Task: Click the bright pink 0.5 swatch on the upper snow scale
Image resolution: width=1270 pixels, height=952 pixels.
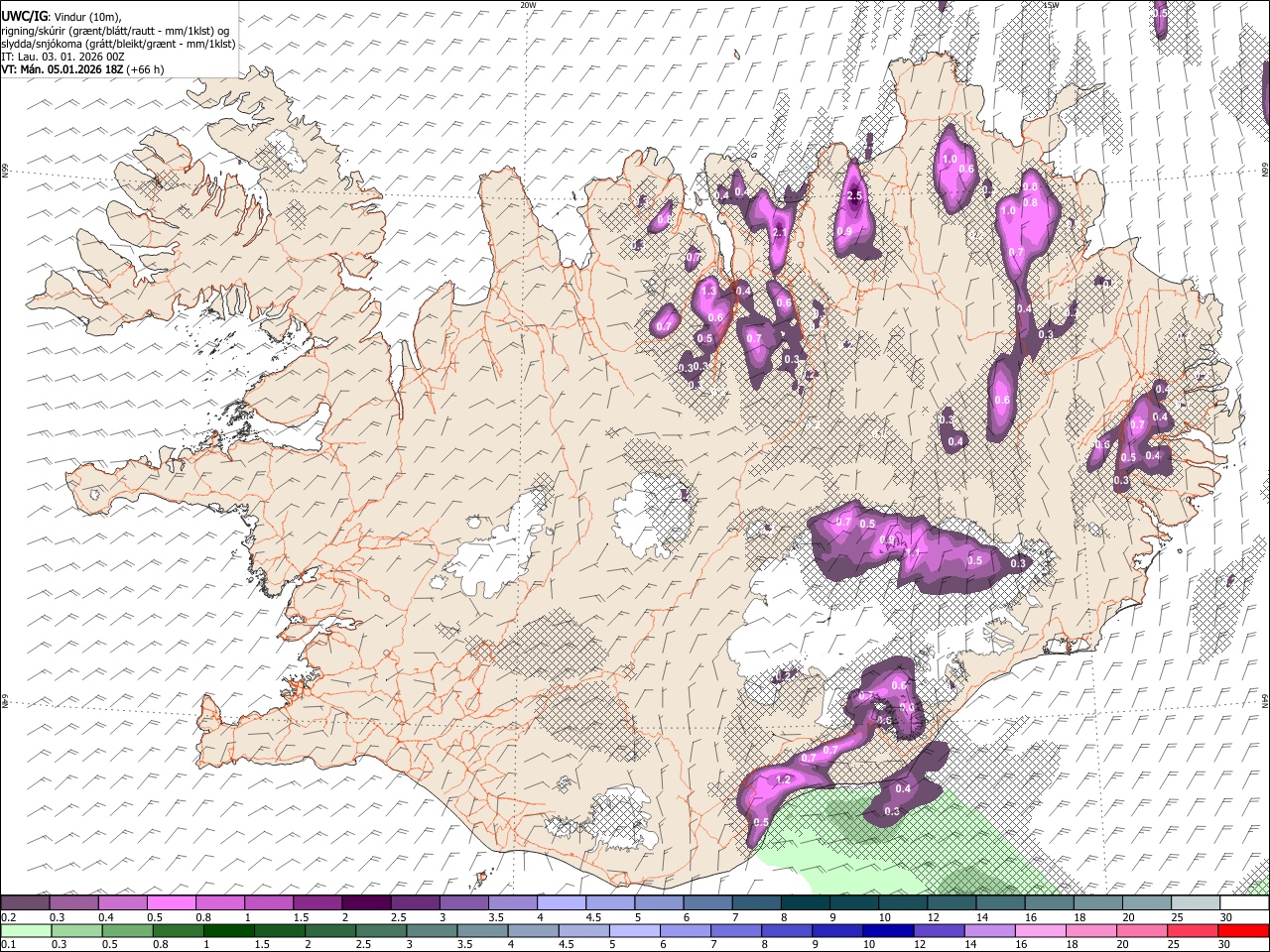Action: (171, 903)
